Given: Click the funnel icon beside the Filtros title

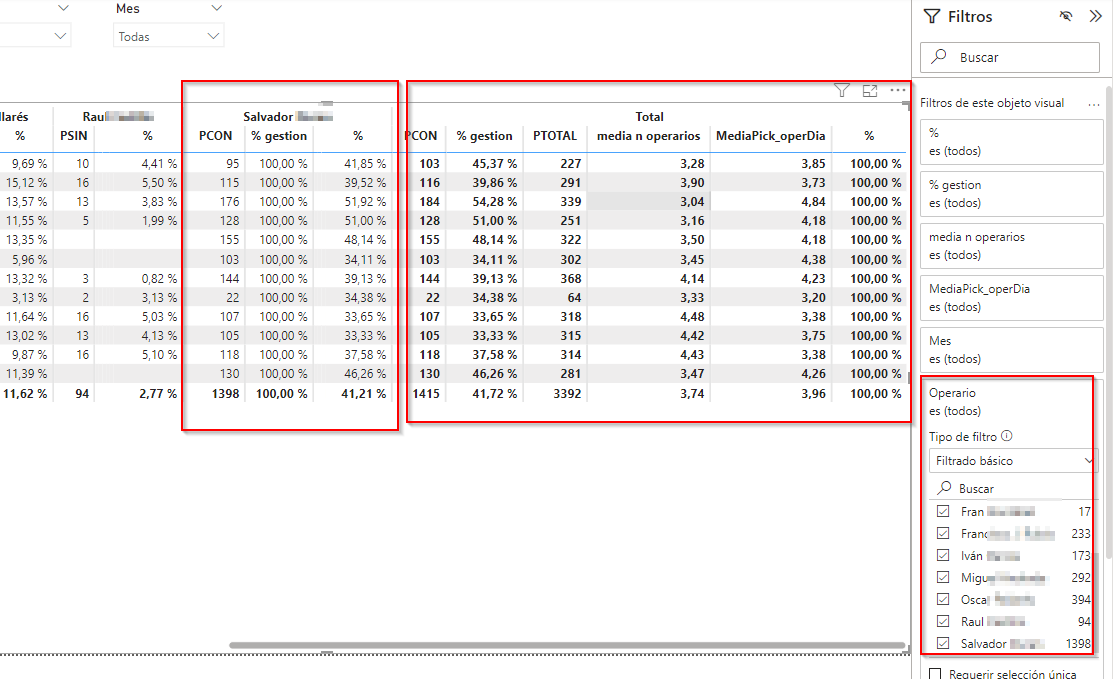Looking at the screenshot, I should (932, 16).
